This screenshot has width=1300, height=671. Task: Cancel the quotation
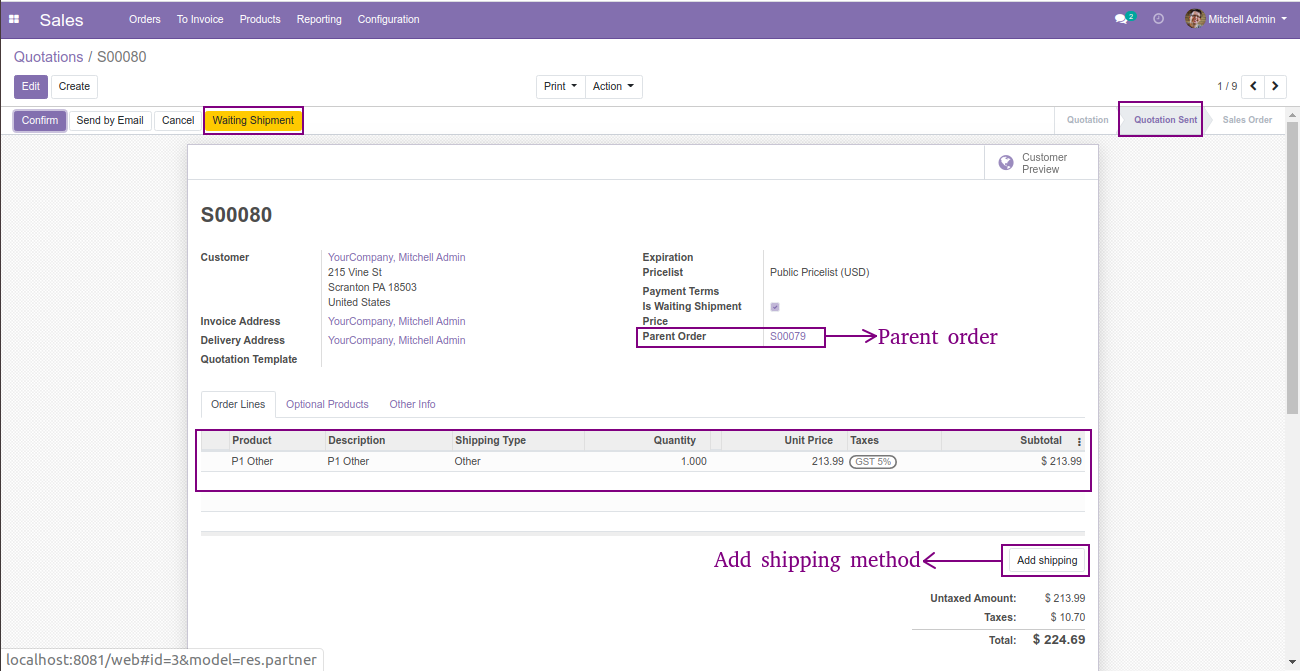[178, 120]
